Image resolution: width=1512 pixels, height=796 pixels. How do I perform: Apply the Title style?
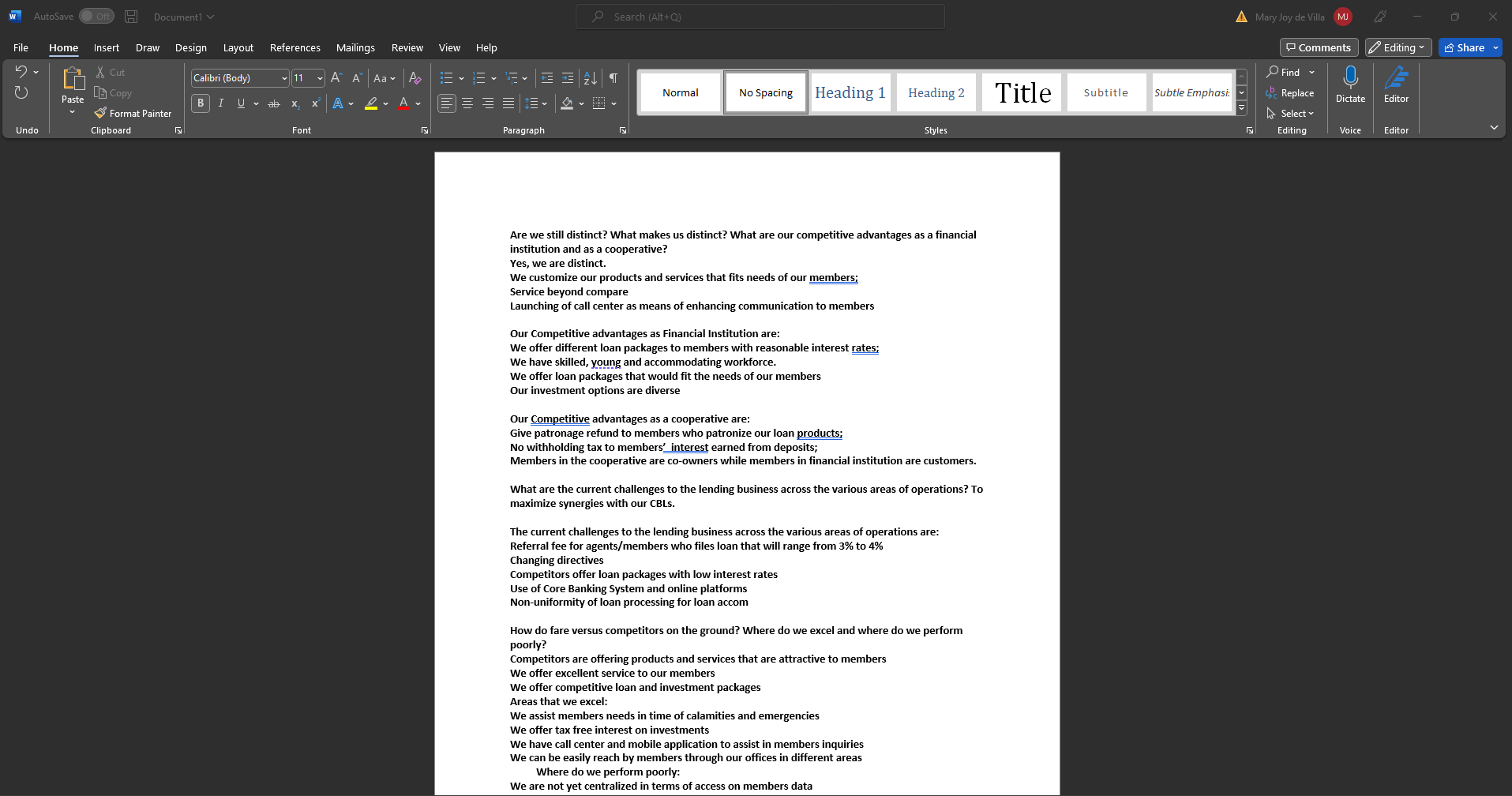click(1022, 92)
